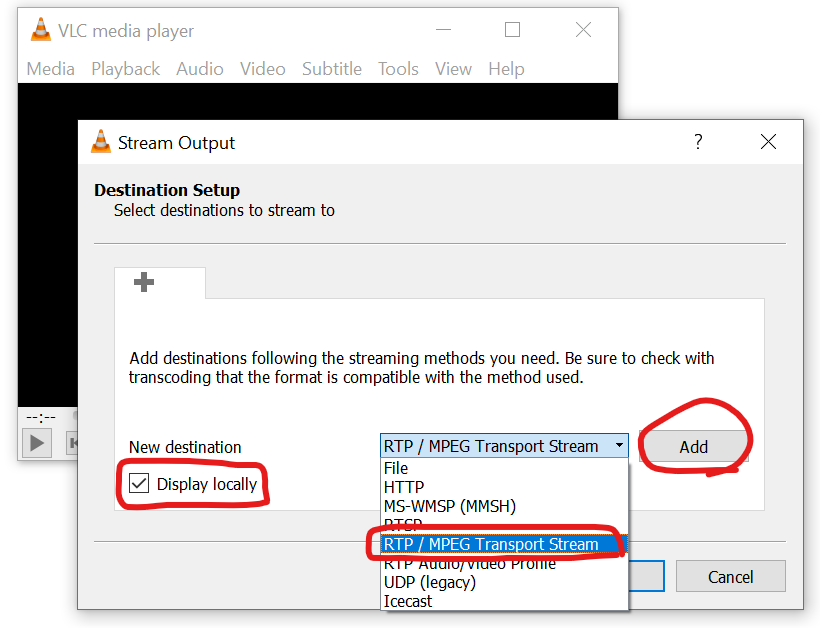Screen dimensions: 820x628
Task: Click the Play button in VLC player
Action: 37,443
